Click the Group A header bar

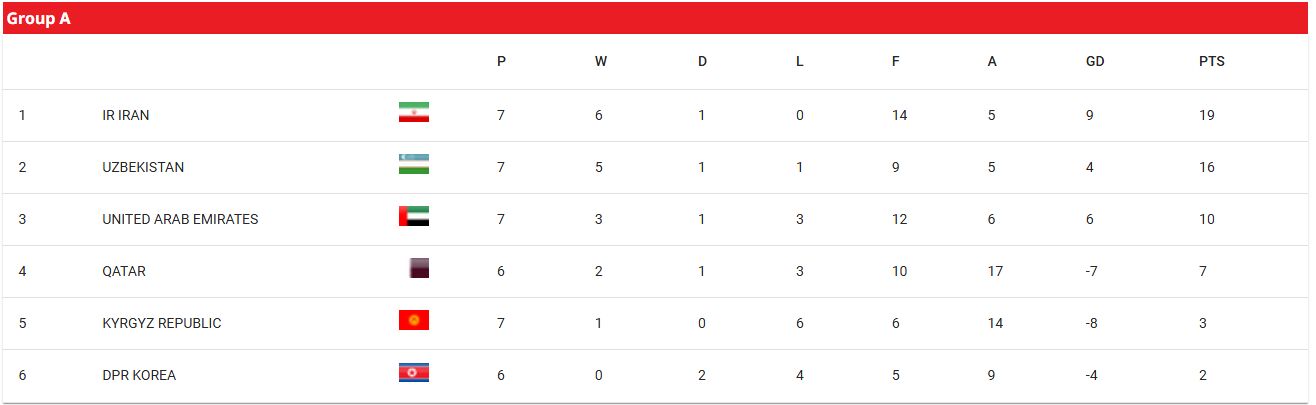[655, 18]
